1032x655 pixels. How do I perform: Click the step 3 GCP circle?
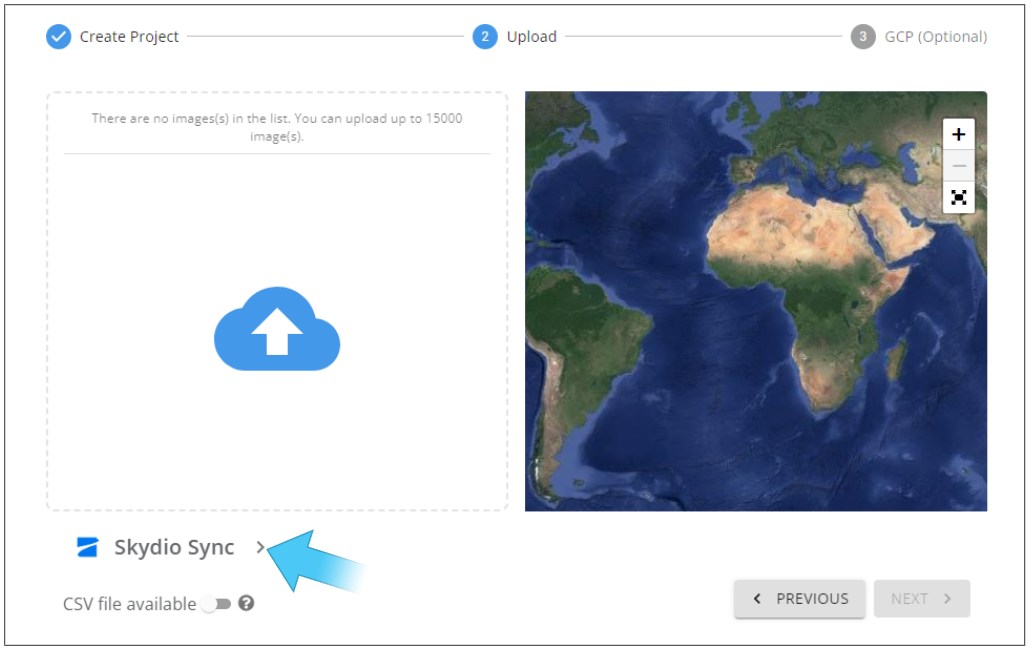click(863, 37)
